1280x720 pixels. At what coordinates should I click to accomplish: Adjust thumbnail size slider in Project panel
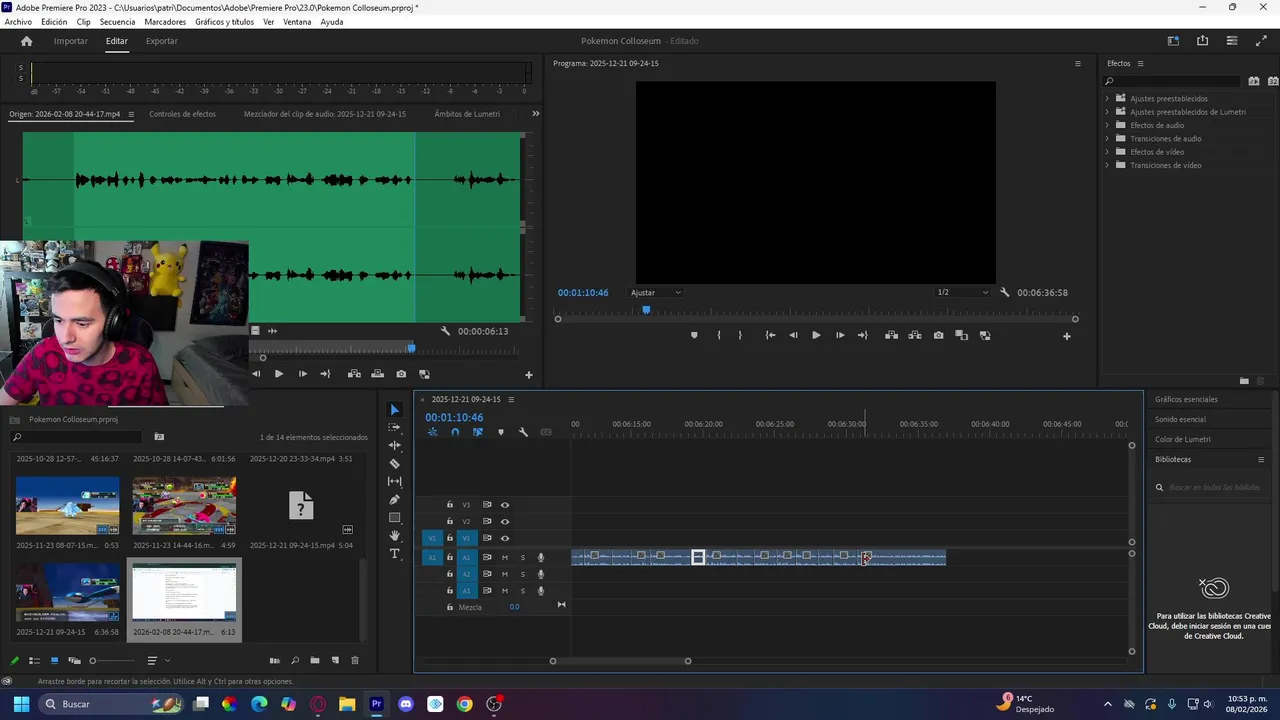click(x=93, y=660)
